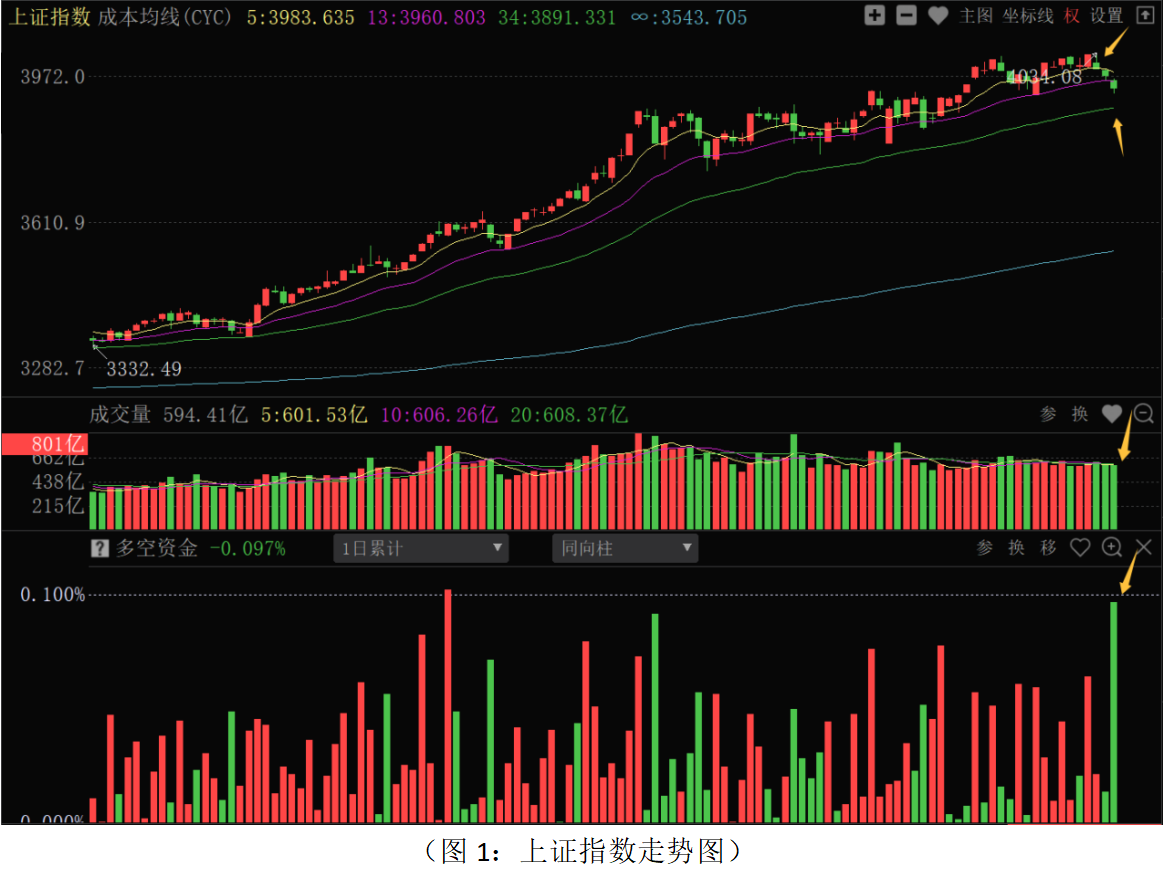Screen dimensions: 1163x876
Task: Click 换 to switch the volume indicator
Action: pos(1080,414)
